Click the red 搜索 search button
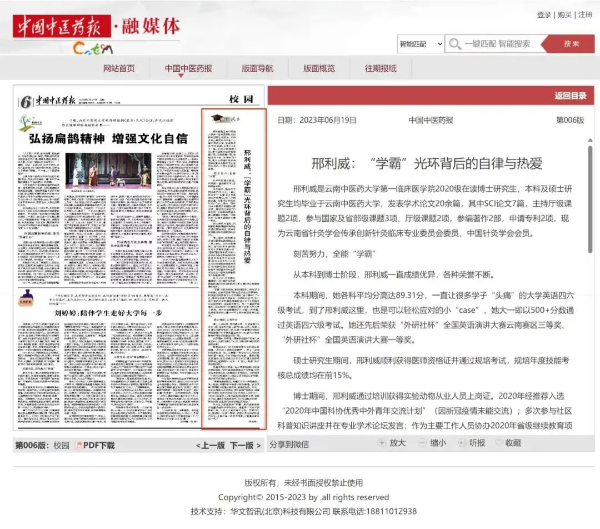Screen dimensions: 600x529 pyautogui.click(x=571, y=44)
